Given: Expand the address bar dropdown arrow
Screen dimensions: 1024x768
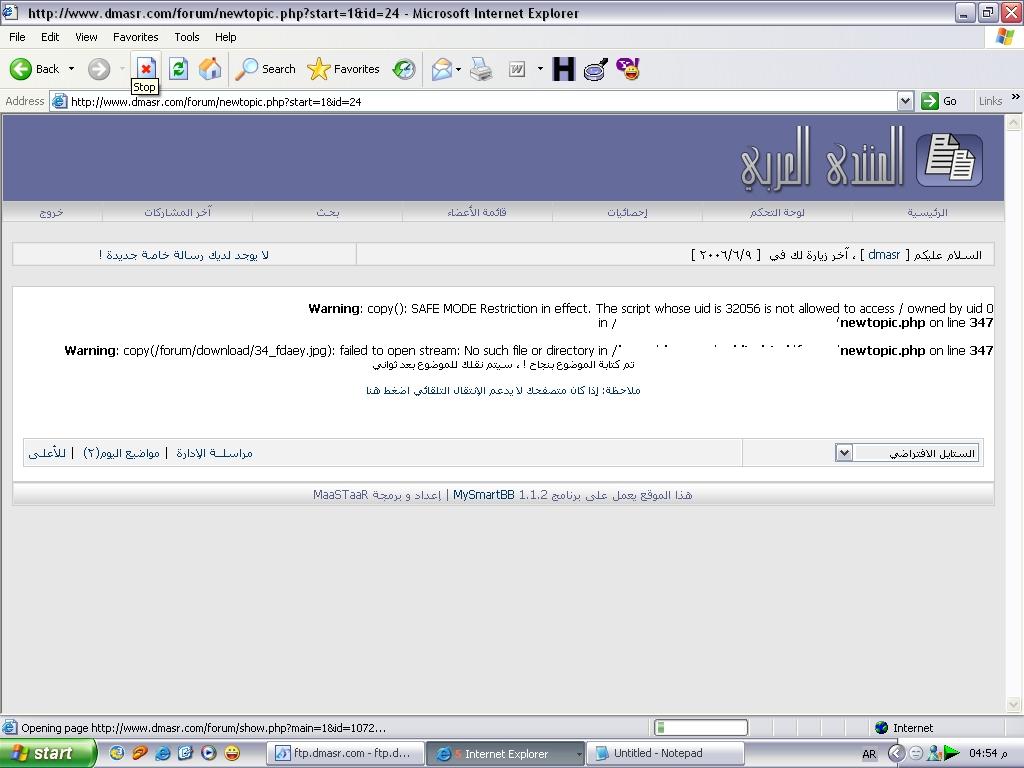Looking at the screenshot, I should [905, 101].
